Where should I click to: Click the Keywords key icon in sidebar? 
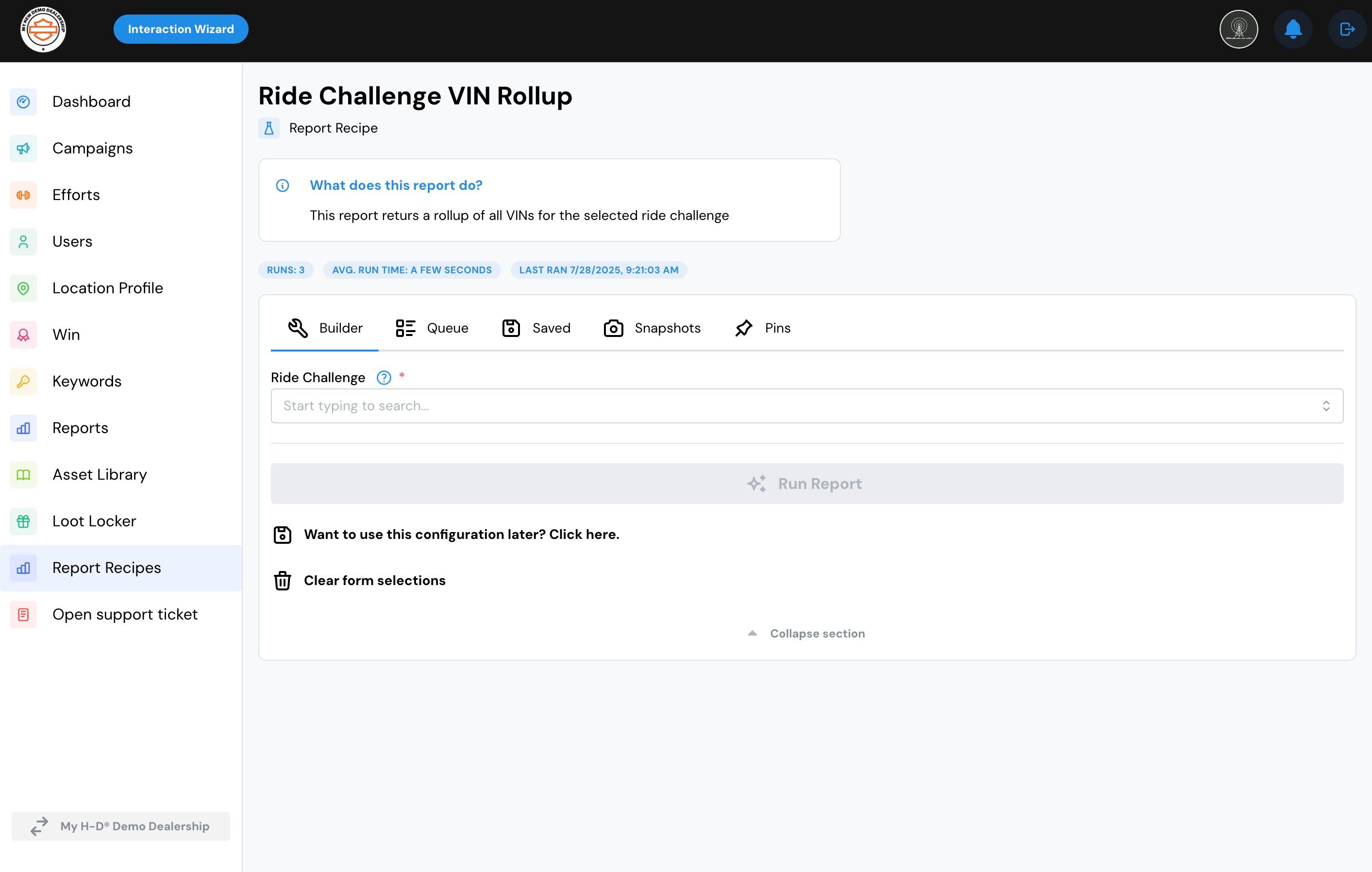coord(23,381)
